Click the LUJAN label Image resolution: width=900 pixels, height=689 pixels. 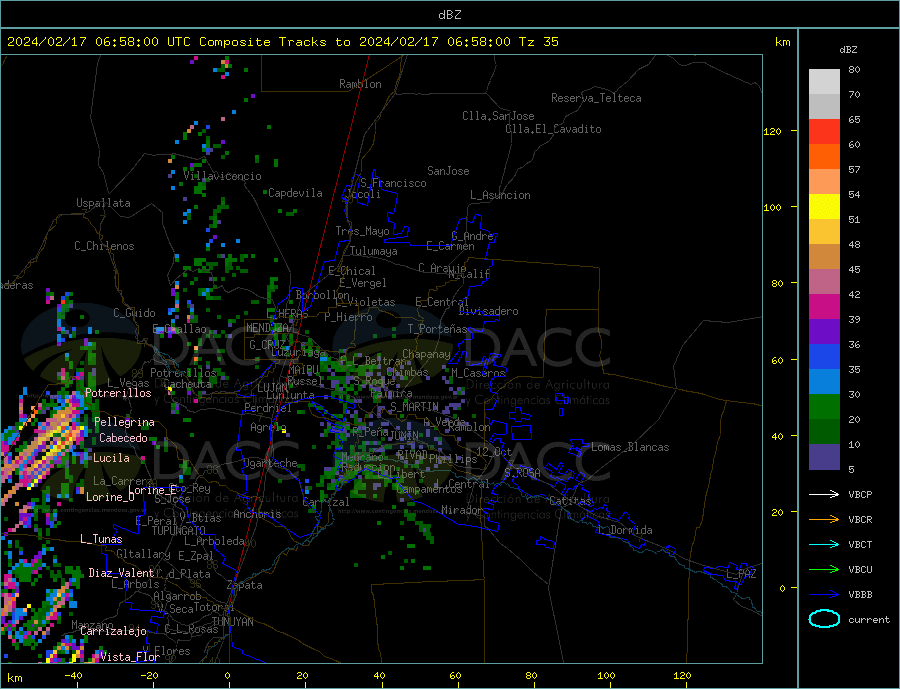[273, 389]
